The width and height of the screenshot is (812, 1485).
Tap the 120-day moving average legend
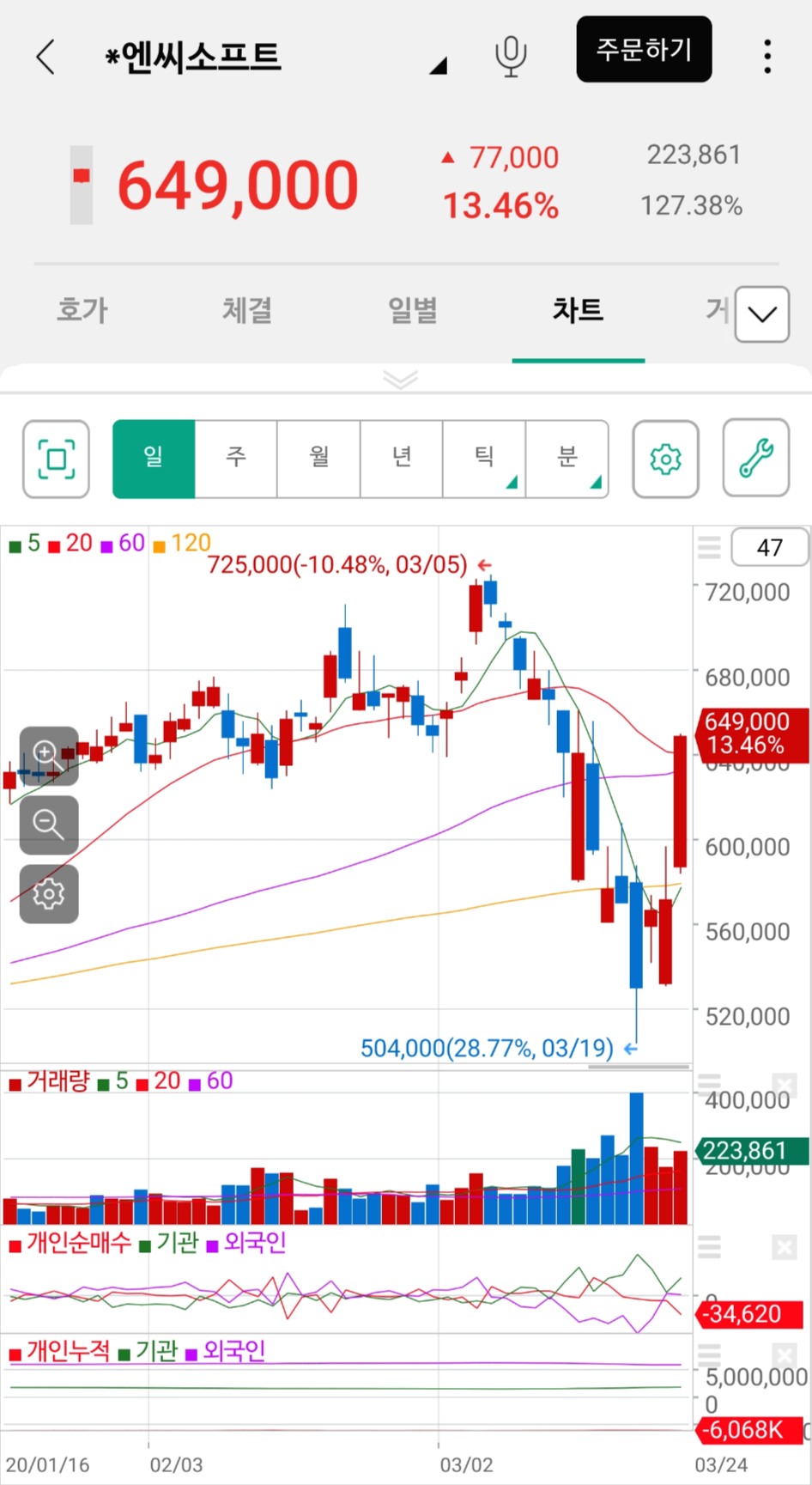tap(182, 543)
